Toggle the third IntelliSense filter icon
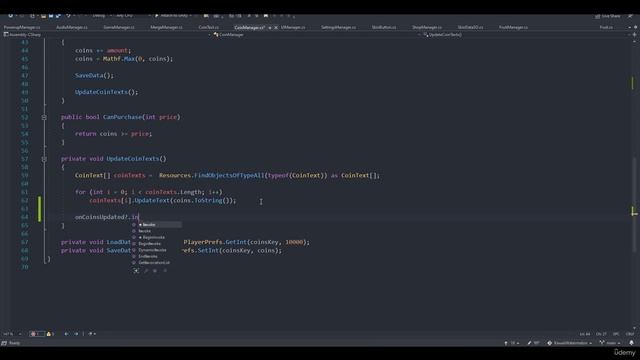Viewport: 640px width, 360px height. (x=155, y=271)
